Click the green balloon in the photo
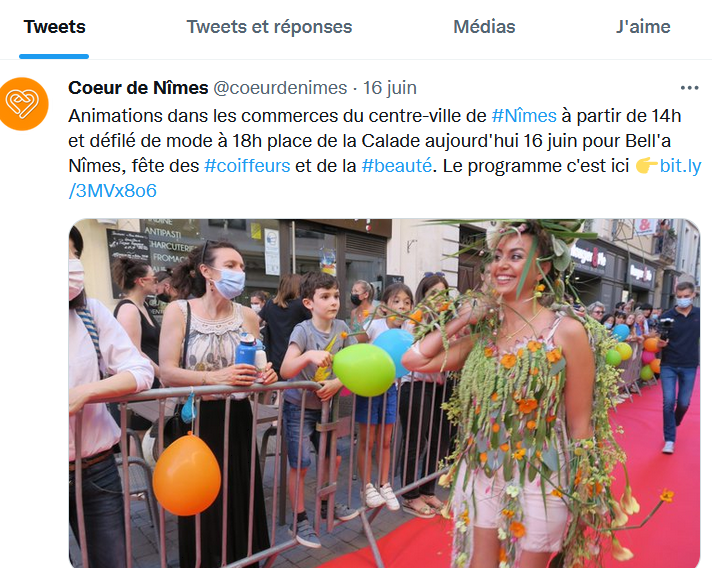Screen dimensions: 712x568 (364, 370)
